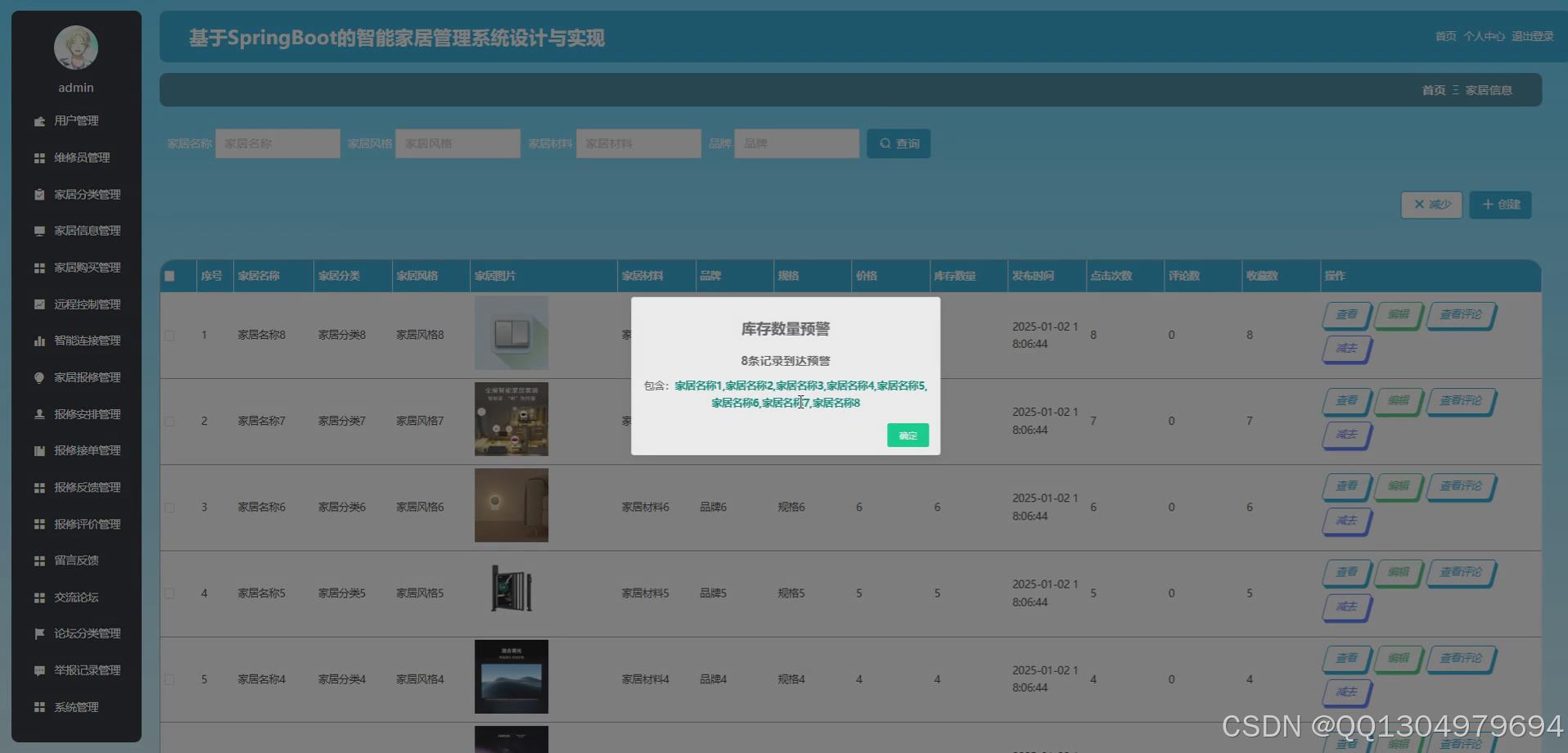Click the admin avatar picture
Viewport: 1568px width, 753px height.
coord(76,47)
